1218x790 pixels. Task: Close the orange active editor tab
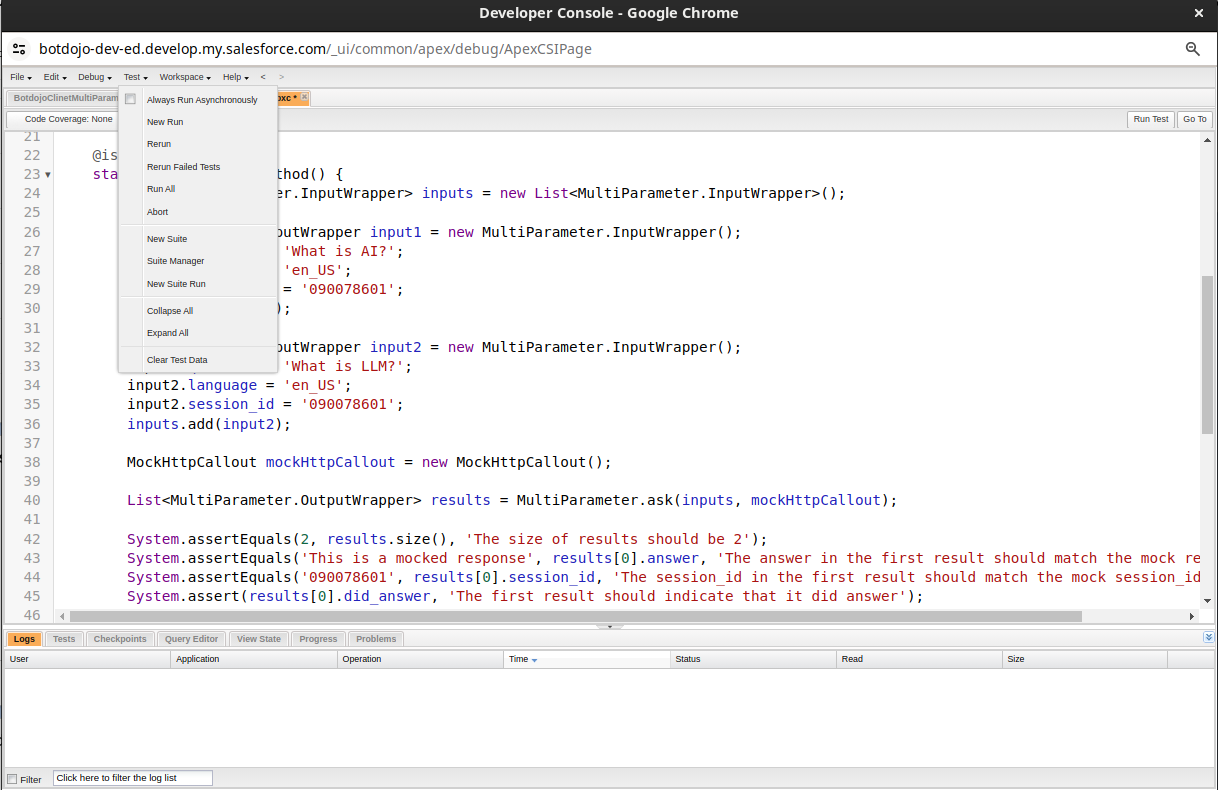click(x=305, y=97)
